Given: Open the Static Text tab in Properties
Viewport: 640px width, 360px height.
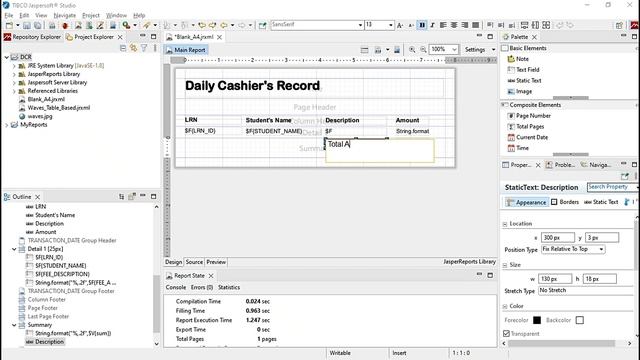Looking at the screenshot, I should pyautogui.click(x=601, y=202).
